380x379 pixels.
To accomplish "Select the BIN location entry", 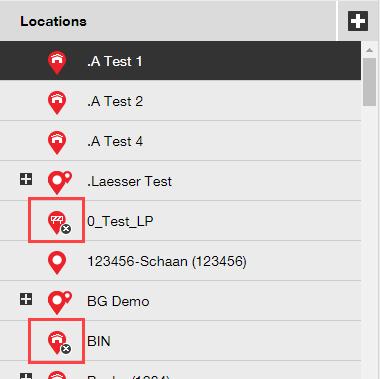I will pyautogui.click(x=99, y=341).
